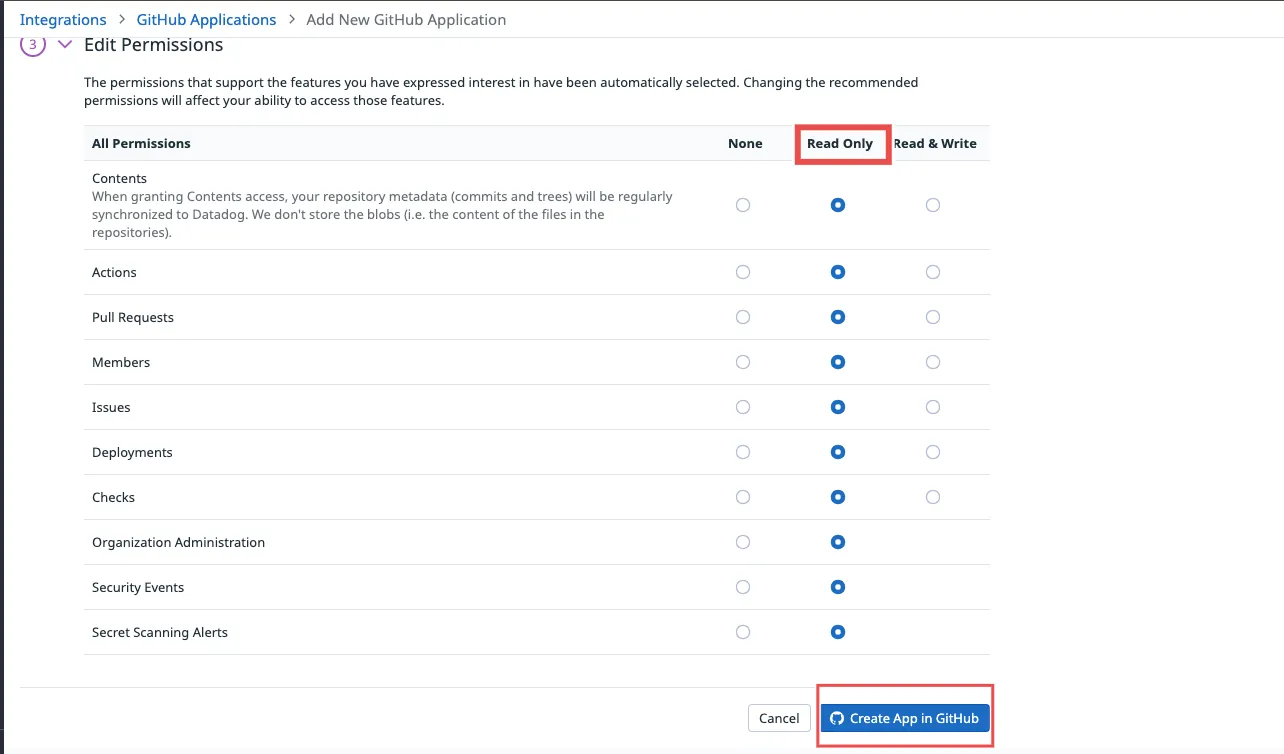Cancel the new GitHub application

pos(779,718)
